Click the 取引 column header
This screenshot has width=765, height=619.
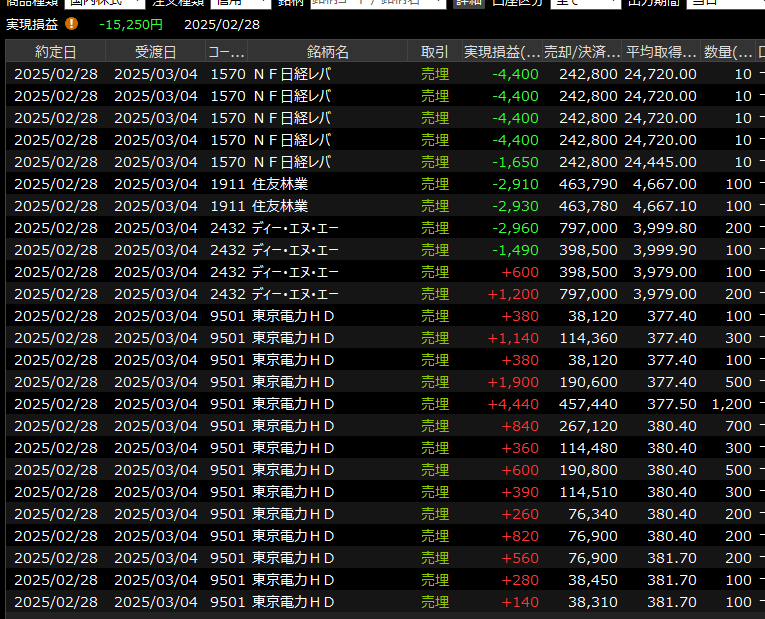pyautogui.click(x=435, y=51)
